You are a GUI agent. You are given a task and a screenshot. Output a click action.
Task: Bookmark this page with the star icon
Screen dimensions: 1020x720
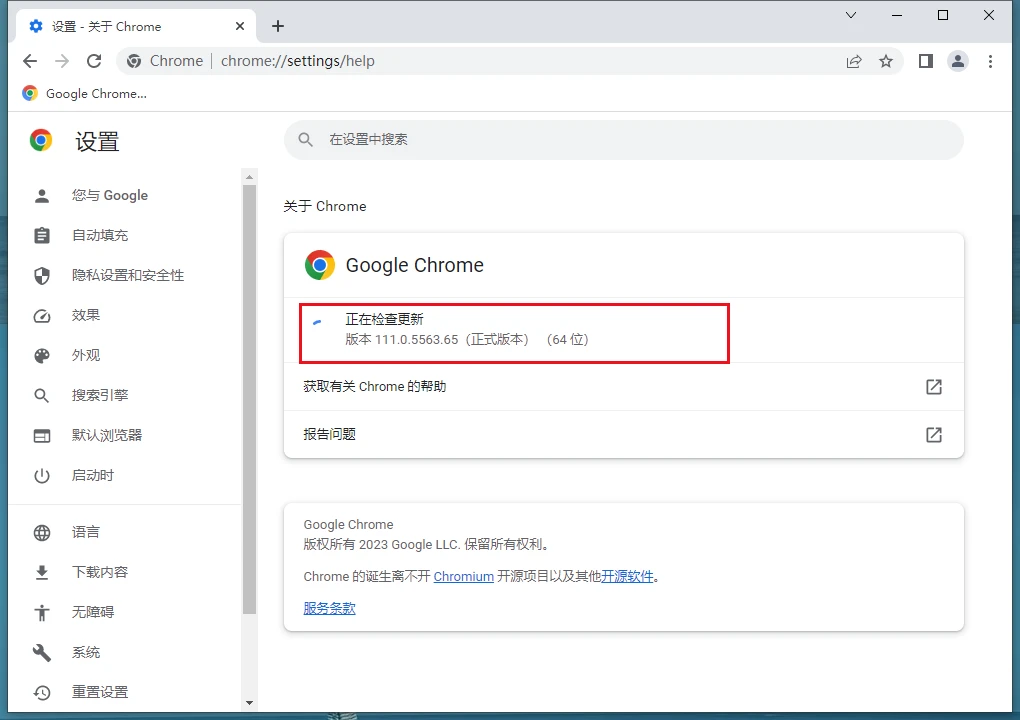click(886, 61)
